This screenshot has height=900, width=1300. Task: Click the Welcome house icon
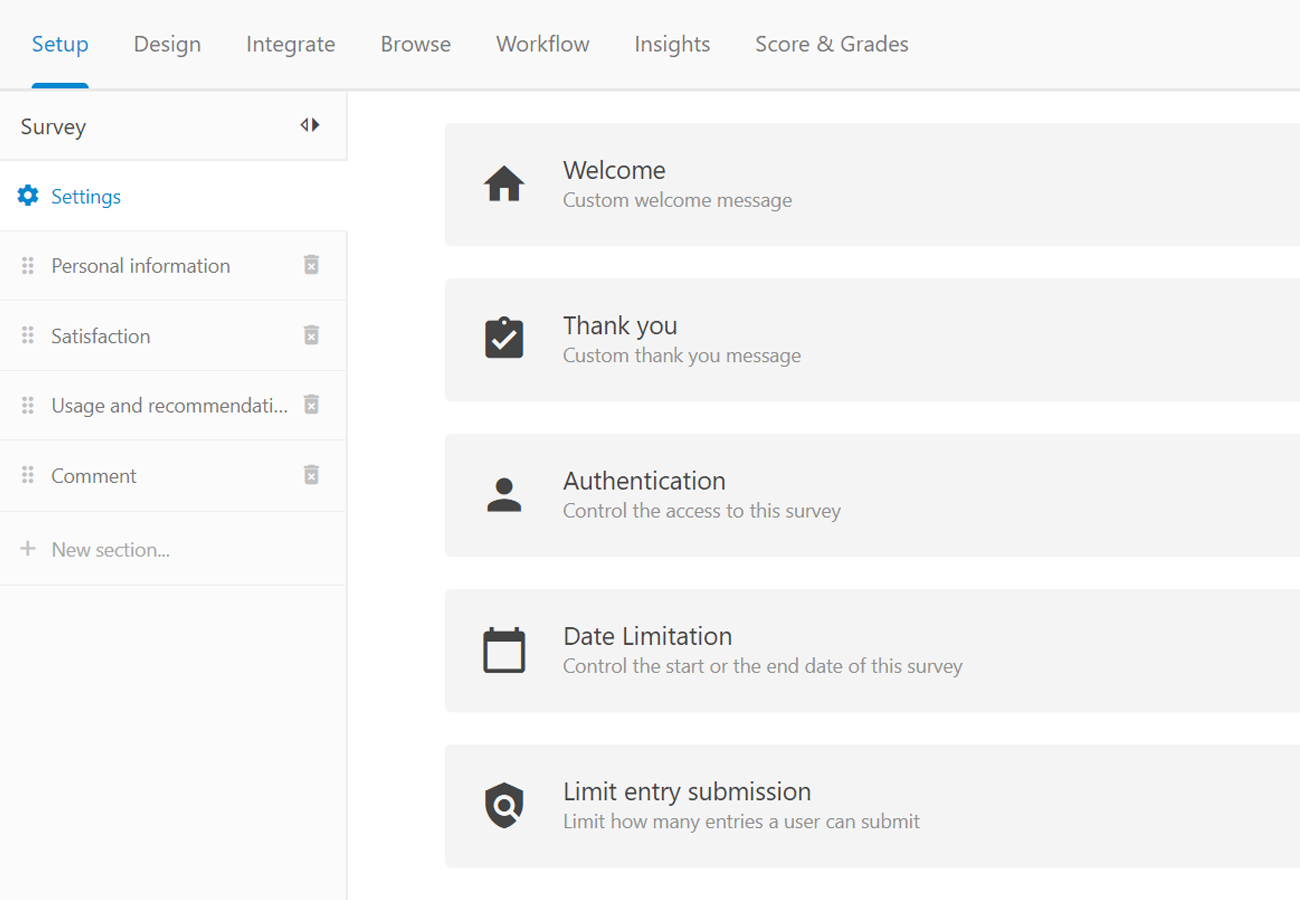click(504, 184)
